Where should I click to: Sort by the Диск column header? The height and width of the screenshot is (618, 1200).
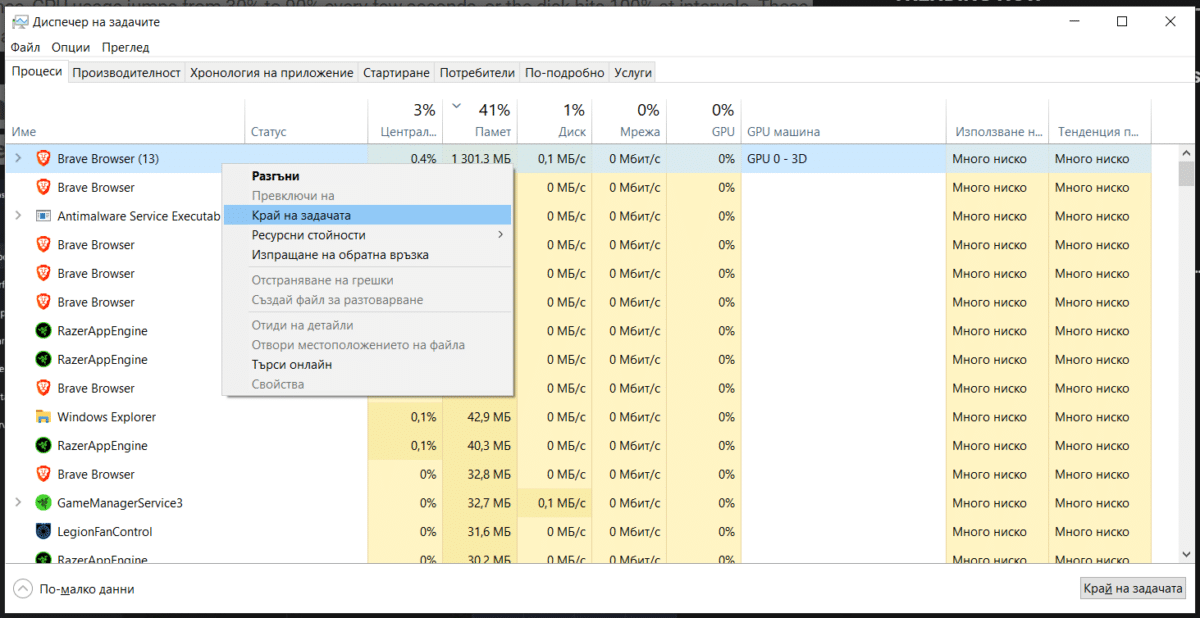pyautogui.click(x=555, y=121)
